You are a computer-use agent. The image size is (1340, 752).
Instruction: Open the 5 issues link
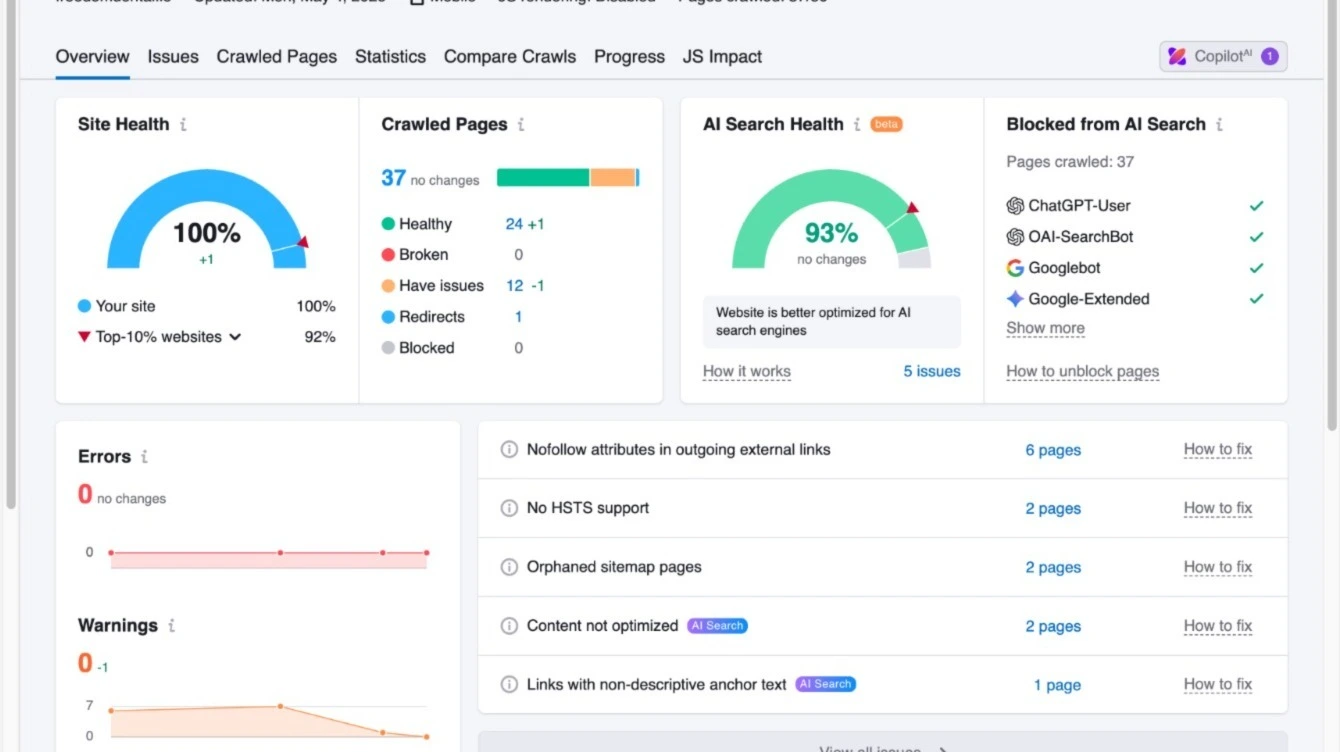(x=932, y=371)
